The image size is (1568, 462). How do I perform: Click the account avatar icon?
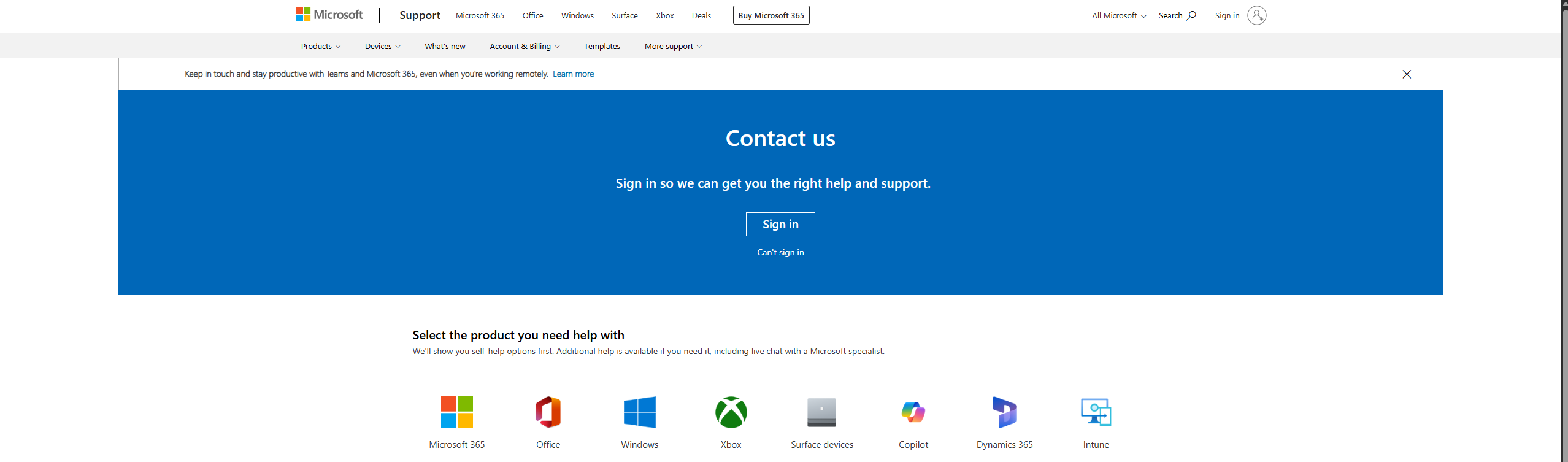1257,15
